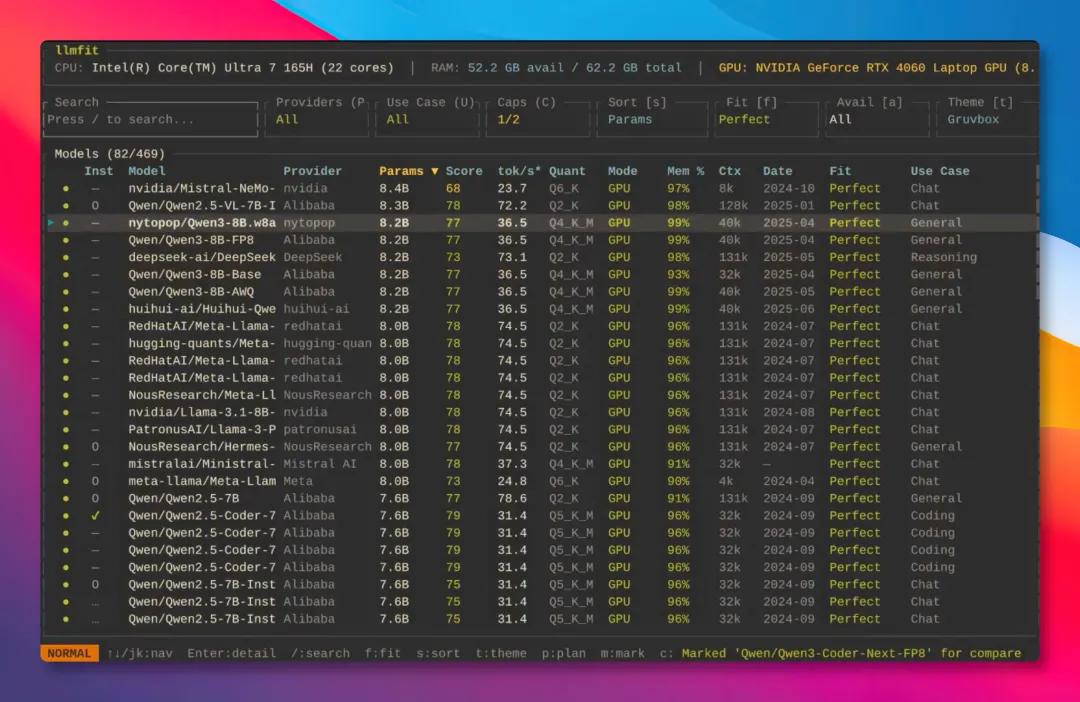Cycle the Fit [f] filter showing Perfect
1080x702 pixels.
pos(767,119)
